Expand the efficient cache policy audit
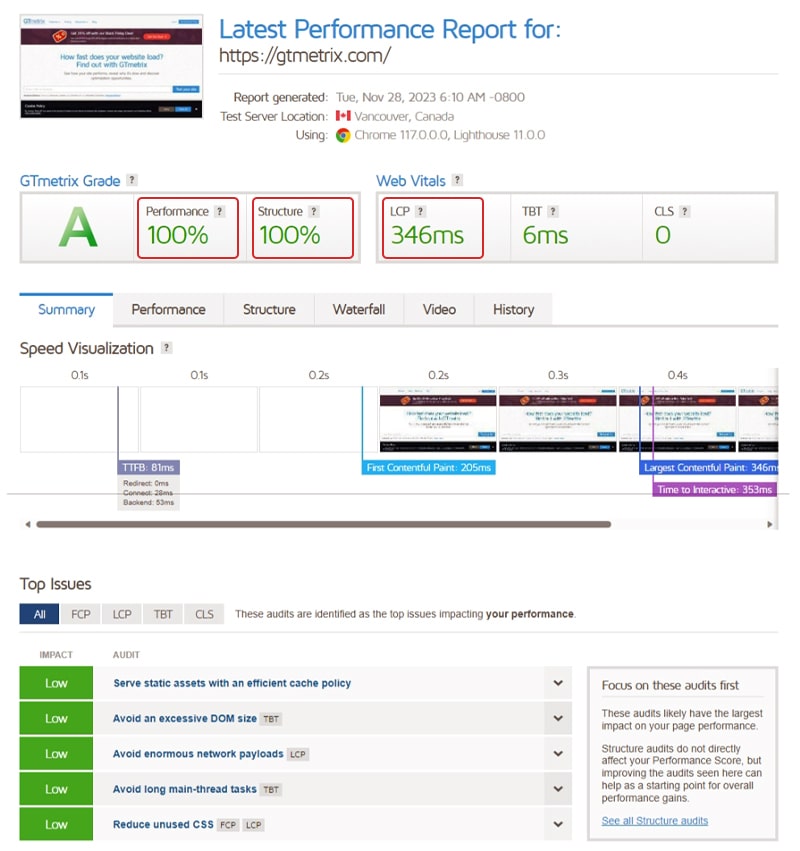Viewport: 800px width, 851px height. coord(558,683)
